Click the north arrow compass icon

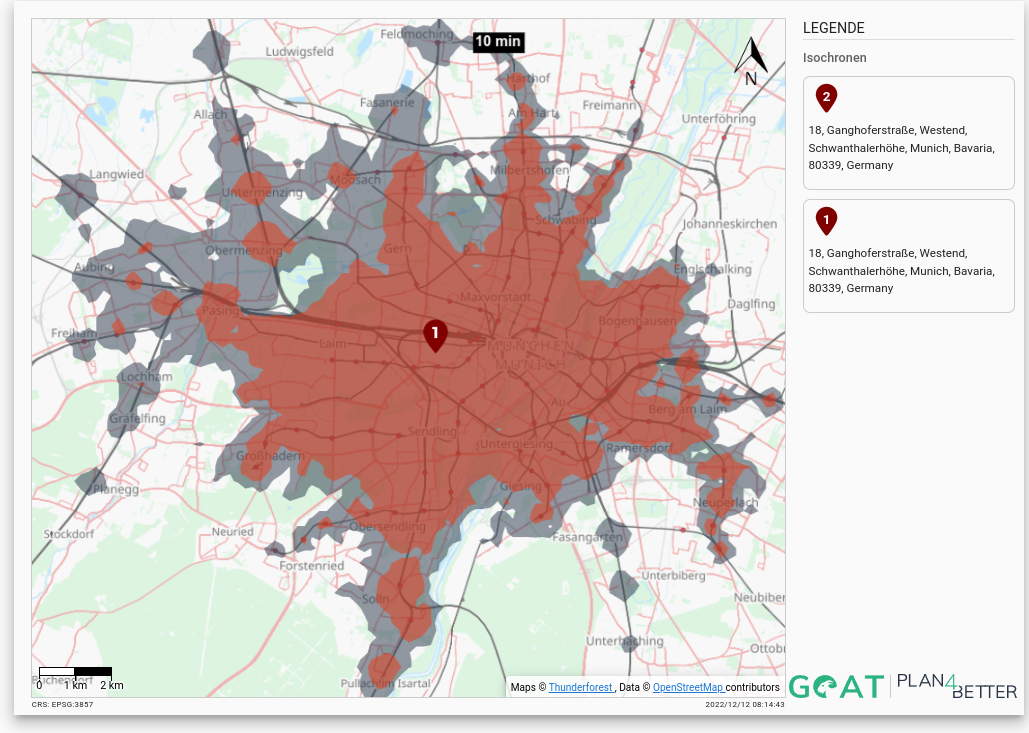pyautogui.click(x=751, y=62)
